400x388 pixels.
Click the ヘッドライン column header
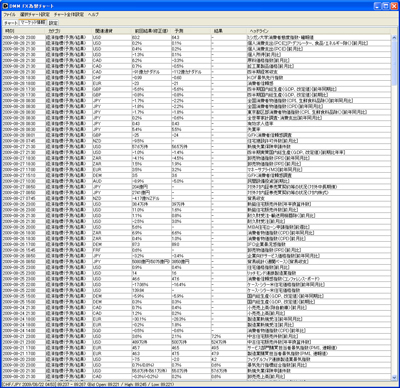[319, 31]
